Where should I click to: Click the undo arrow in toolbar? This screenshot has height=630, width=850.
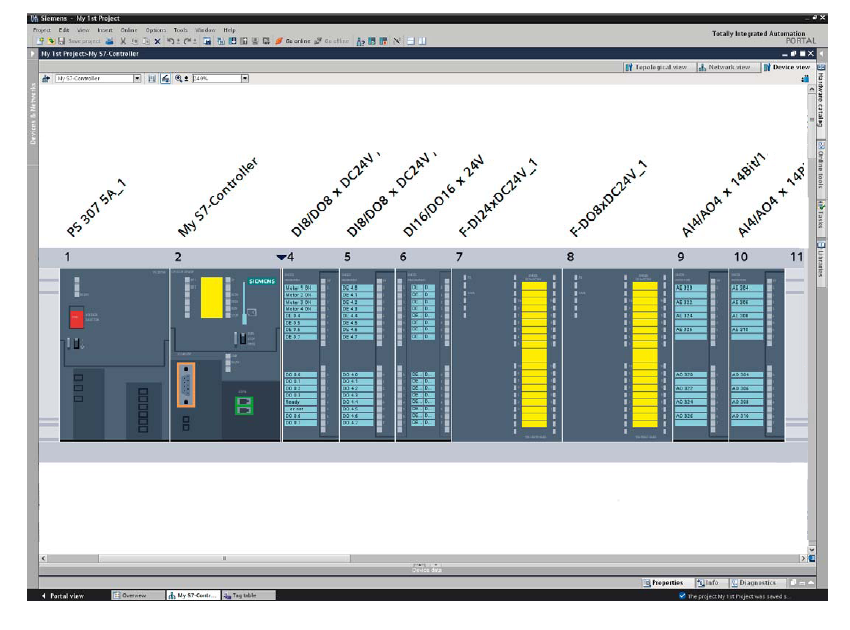[170, 41]
